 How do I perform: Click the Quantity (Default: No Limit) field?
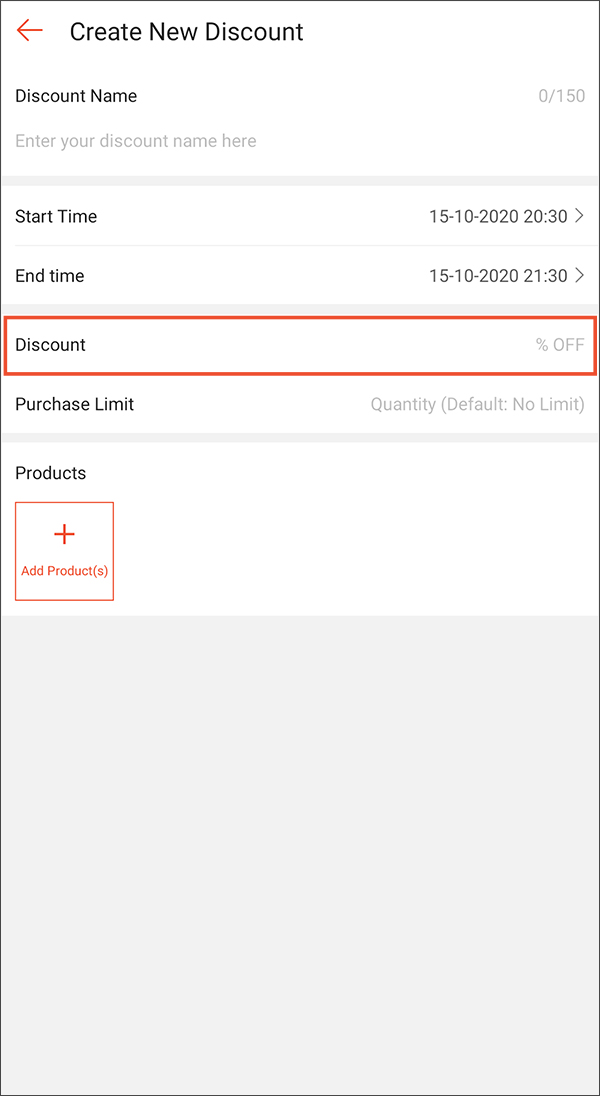tap(477, 404)
